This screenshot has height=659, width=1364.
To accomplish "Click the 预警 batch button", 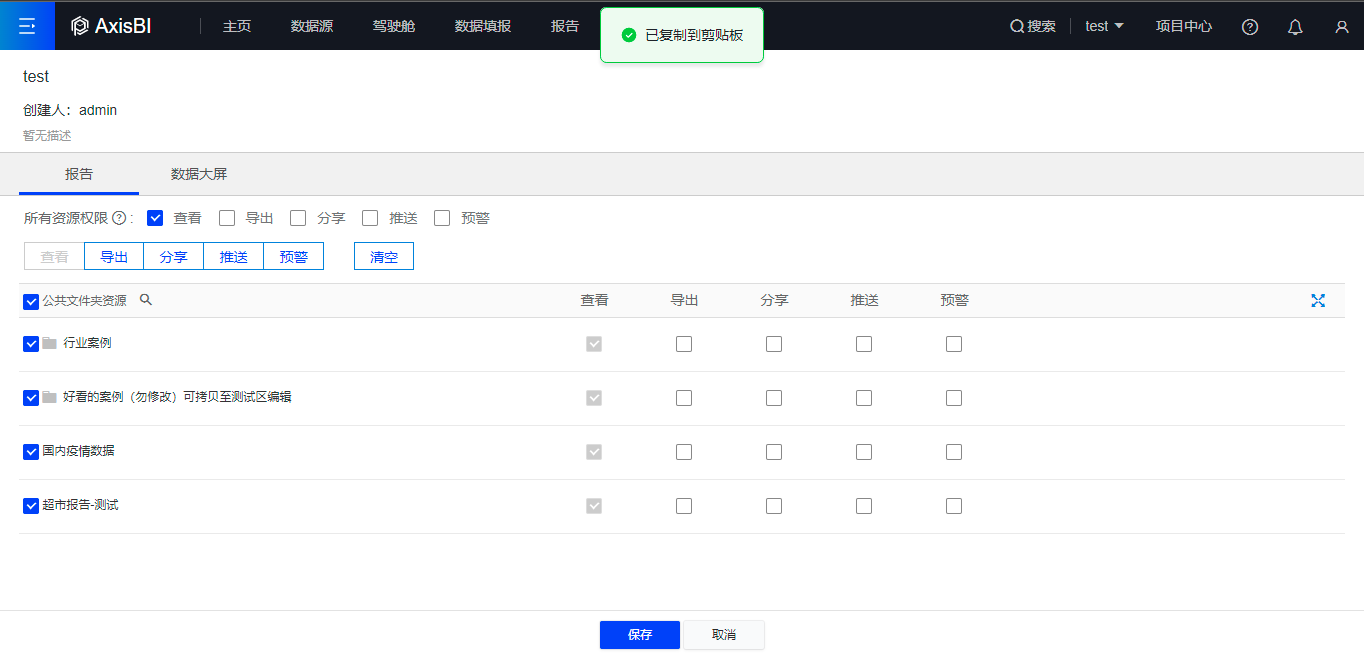I will point(294,256).
